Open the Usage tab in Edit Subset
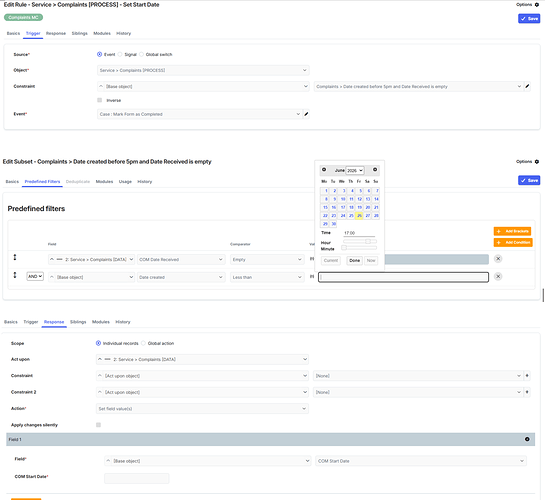This screenshot has height=500, width=545. tap(125, 182)
